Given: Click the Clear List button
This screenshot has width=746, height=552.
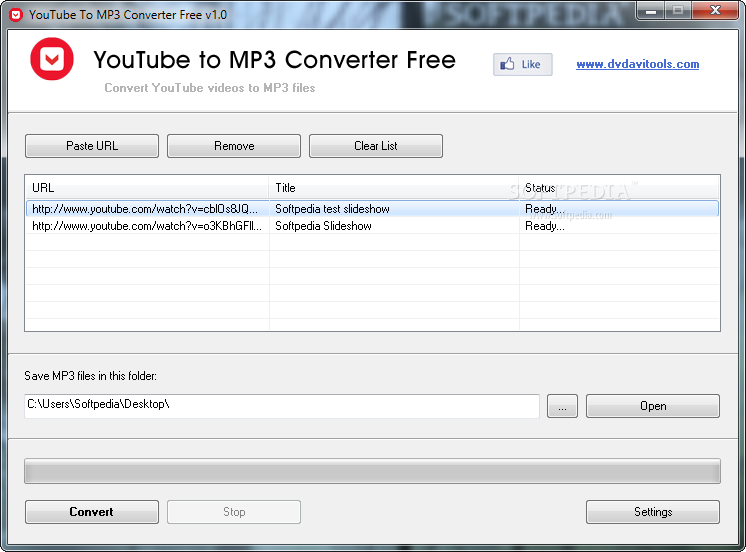Looking at the screenshot, I should [x=376, y=146].
